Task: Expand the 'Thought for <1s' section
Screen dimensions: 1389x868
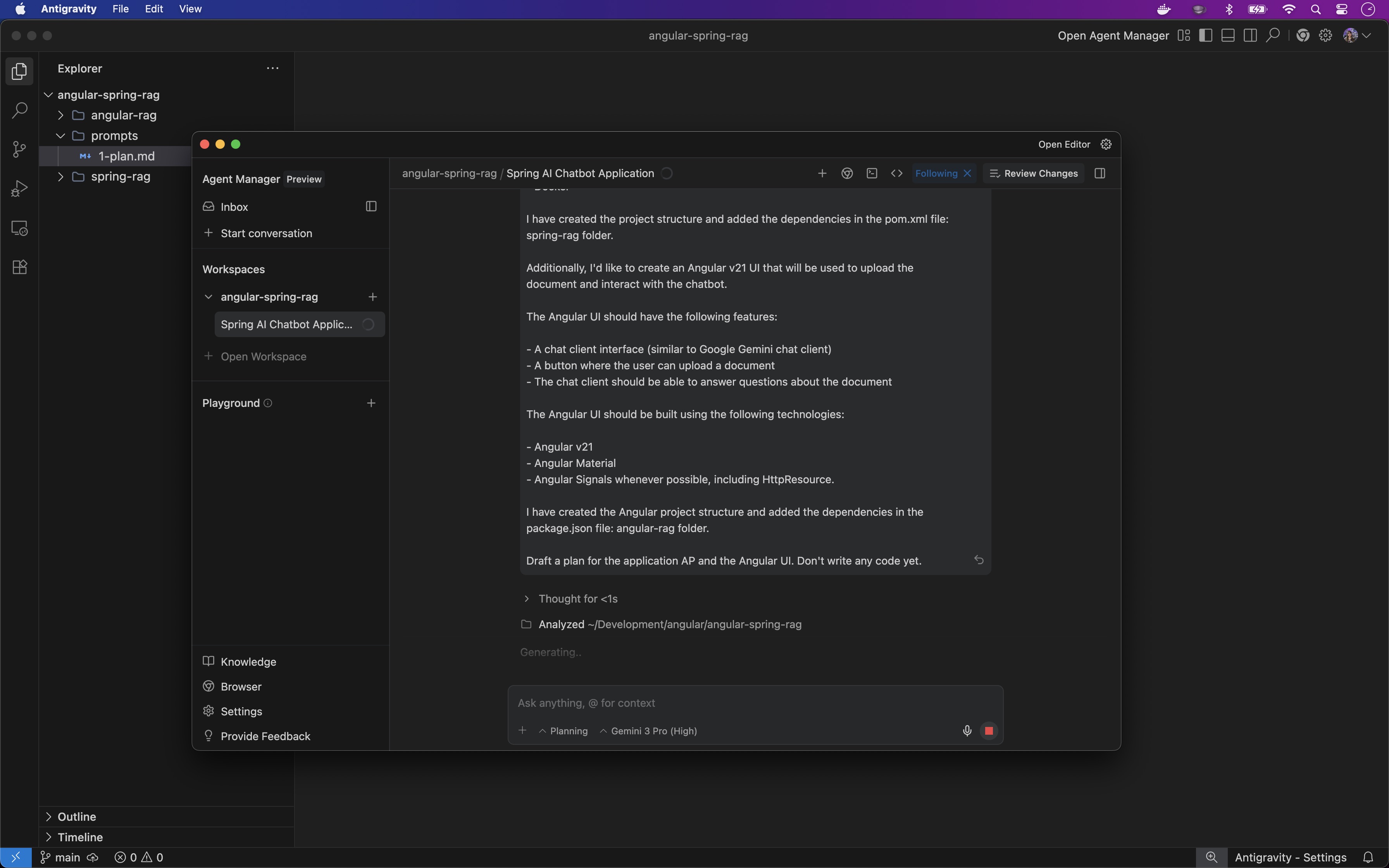Action: tap(577, 599)
